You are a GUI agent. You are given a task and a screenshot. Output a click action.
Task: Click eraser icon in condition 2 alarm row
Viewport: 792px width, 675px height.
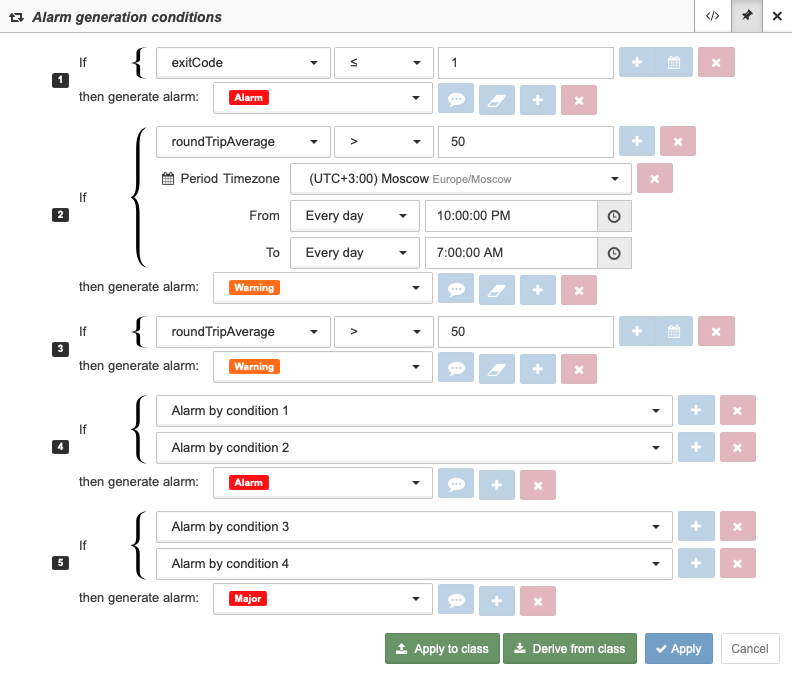[497, 290]
